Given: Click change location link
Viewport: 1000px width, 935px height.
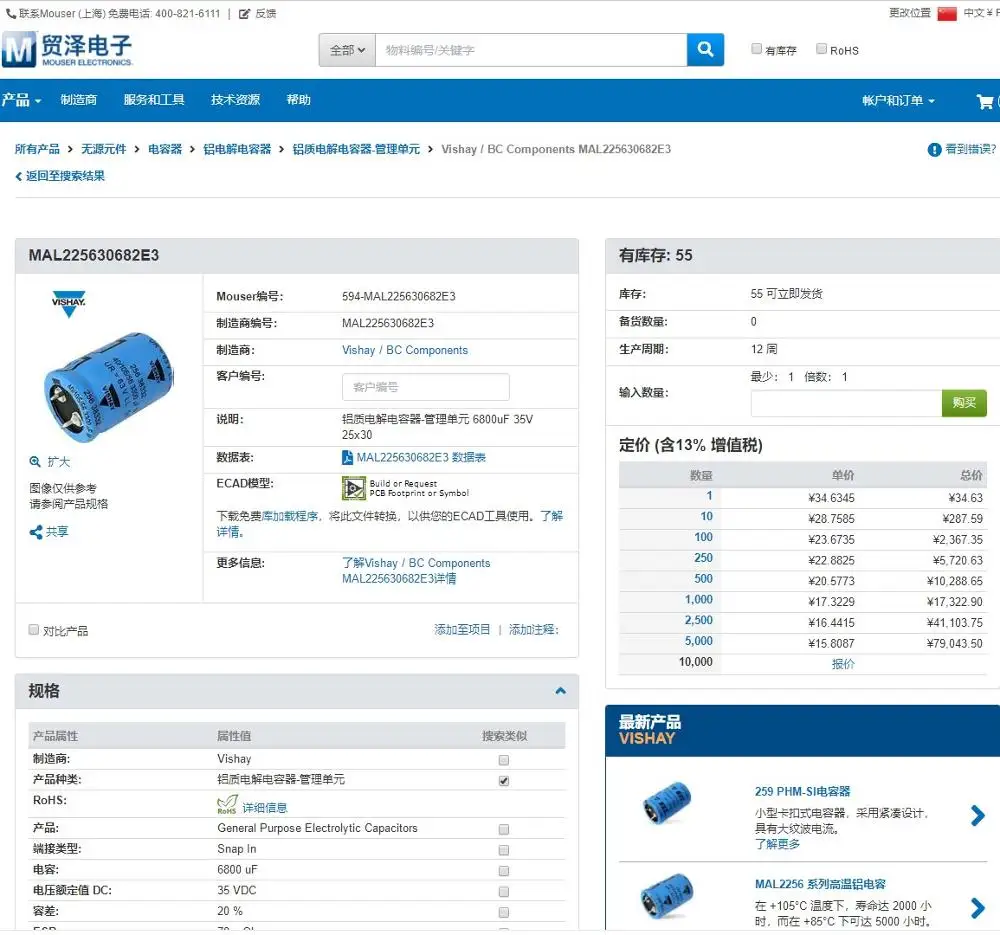Looking at the screenshot, I should coord(910,13).
